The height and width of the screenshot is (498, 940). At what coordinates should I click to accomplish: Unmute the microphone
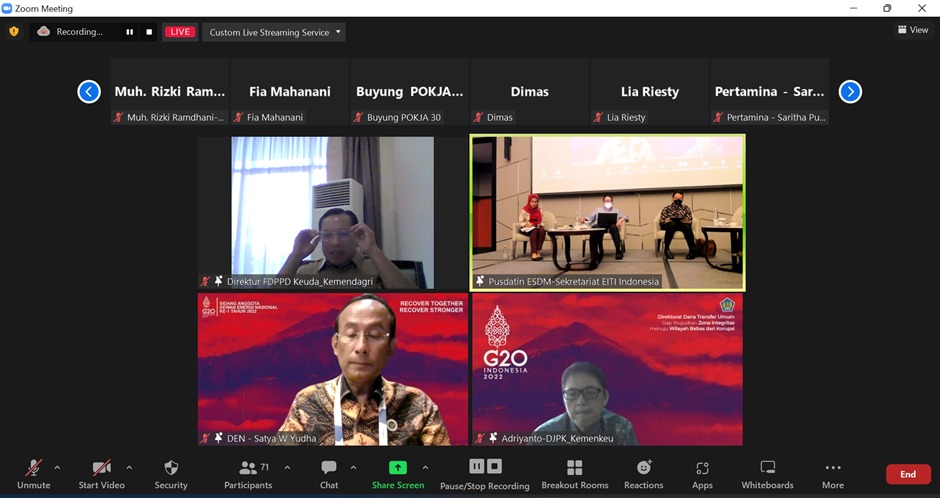coord(33,473)
